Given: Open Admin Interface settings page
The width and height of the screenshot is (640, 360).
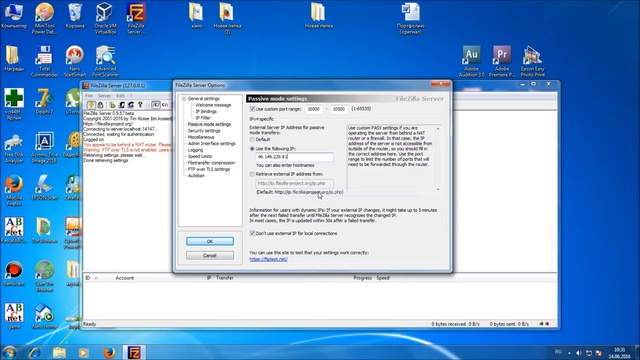Looking at the screenshot, I should click(x=211, y=144).
